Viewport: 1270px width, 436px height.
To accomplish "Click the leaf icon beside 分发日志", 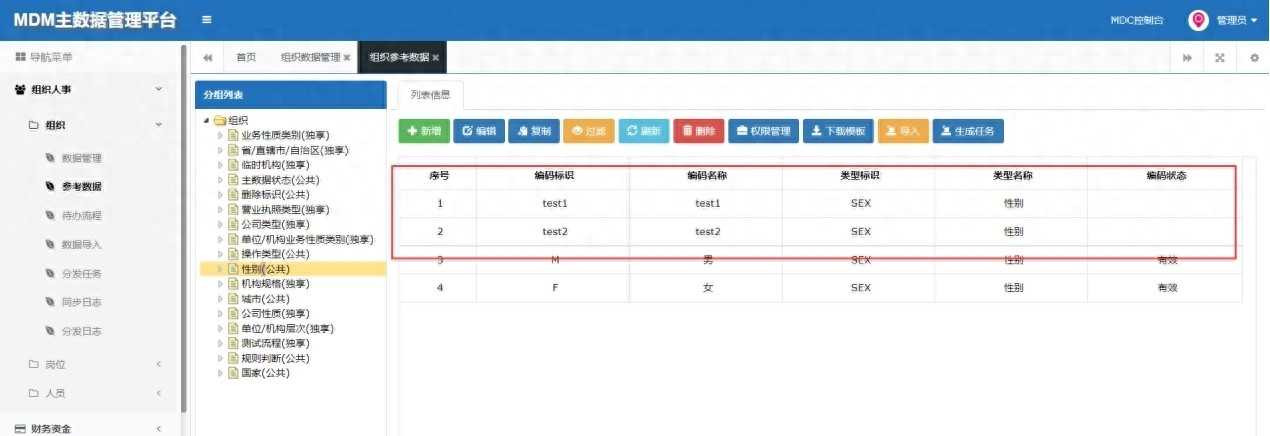I will [x=50, y=331].
